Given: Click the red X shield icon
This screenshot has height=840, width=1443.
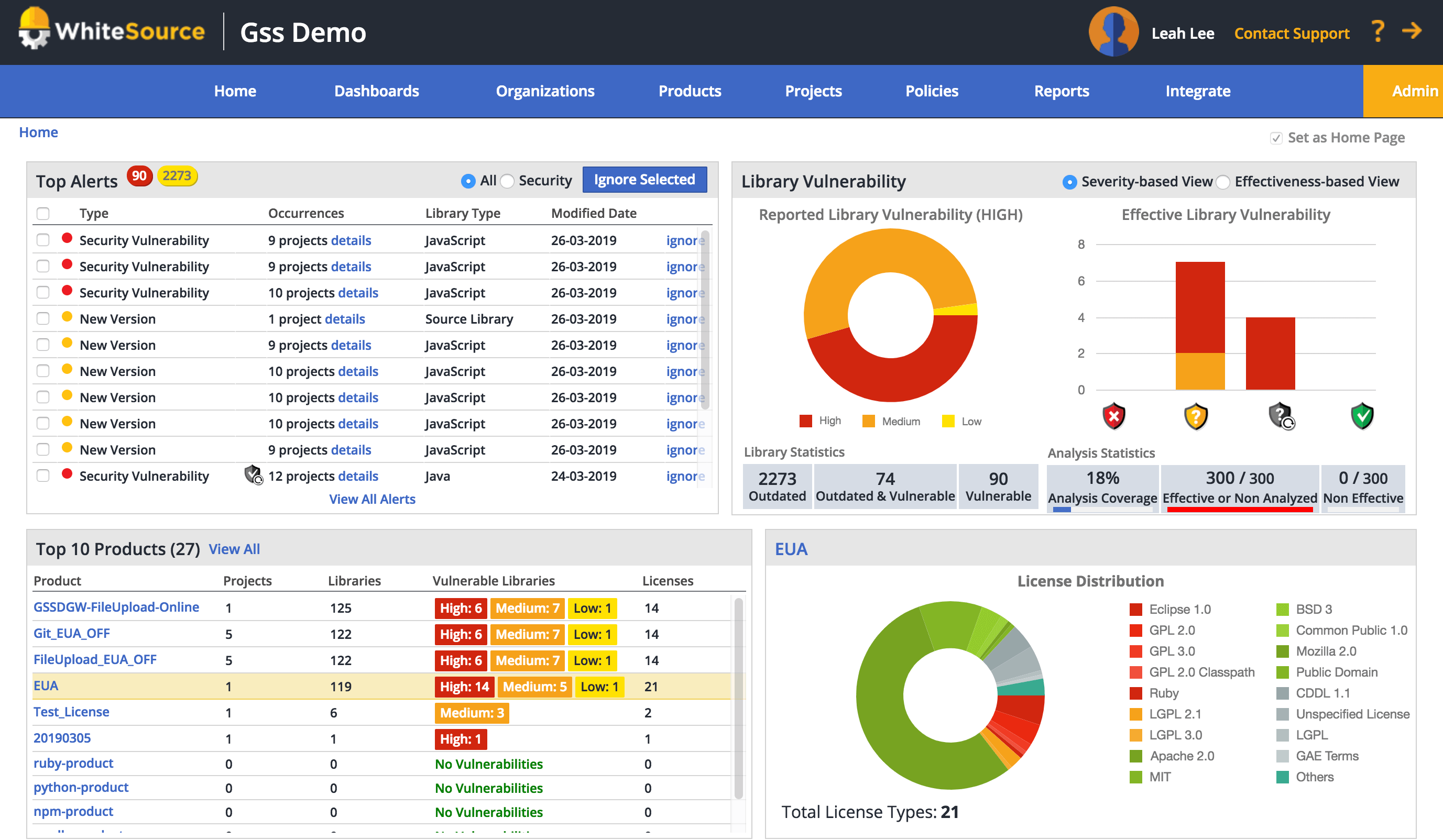Looking at the screenshot, I should pyautogui.click(x=1114, y=416).
